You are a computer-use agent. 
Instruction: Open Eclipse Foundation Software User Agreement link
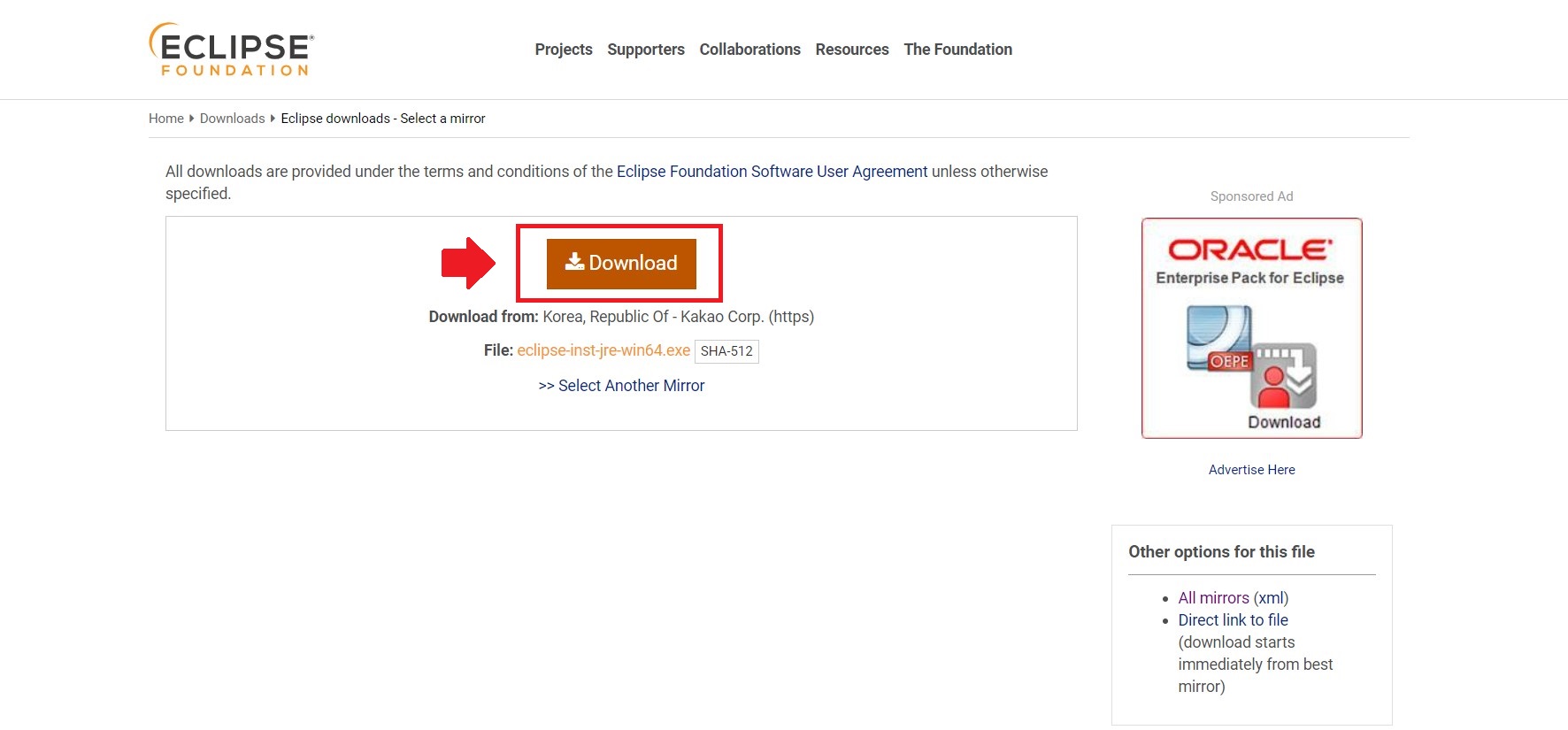click(772, 172)
